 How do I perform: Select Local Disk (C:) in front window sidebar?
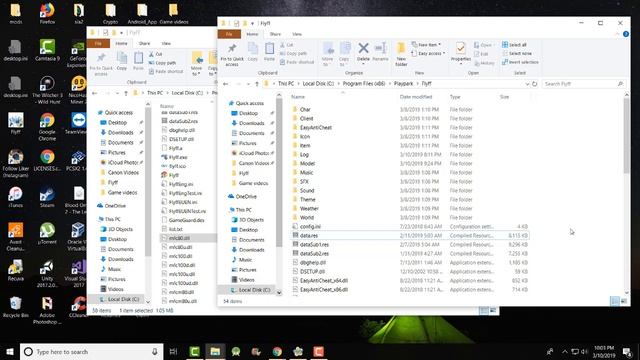click(x=254, y=290)
